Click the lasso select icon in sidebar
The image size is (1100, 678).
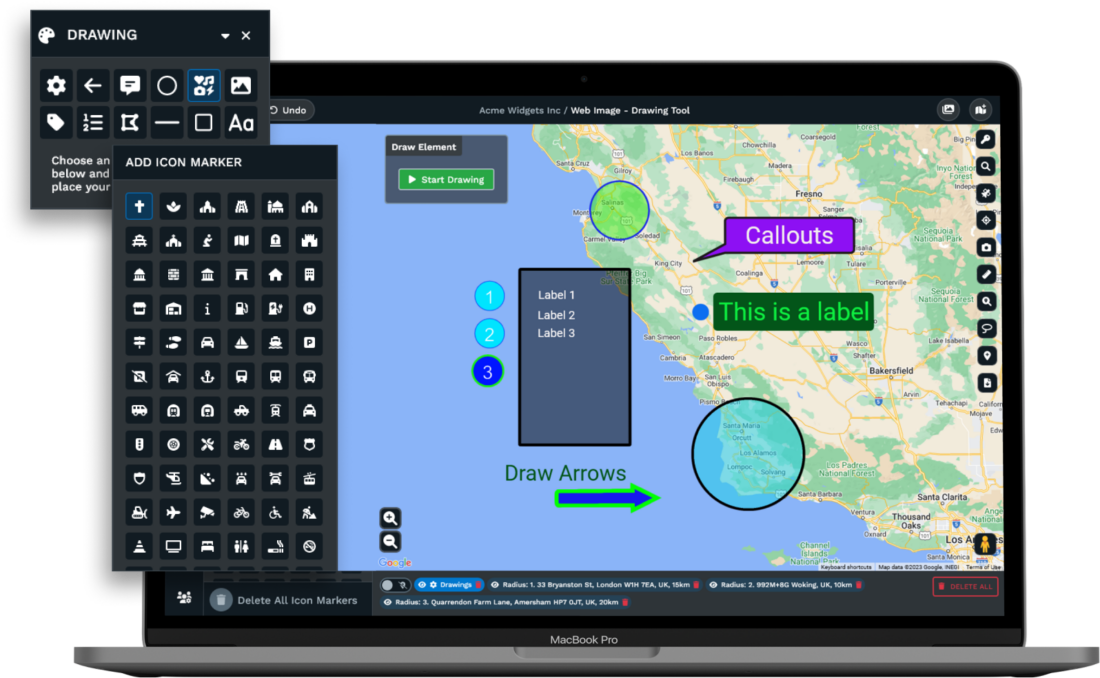986,328
